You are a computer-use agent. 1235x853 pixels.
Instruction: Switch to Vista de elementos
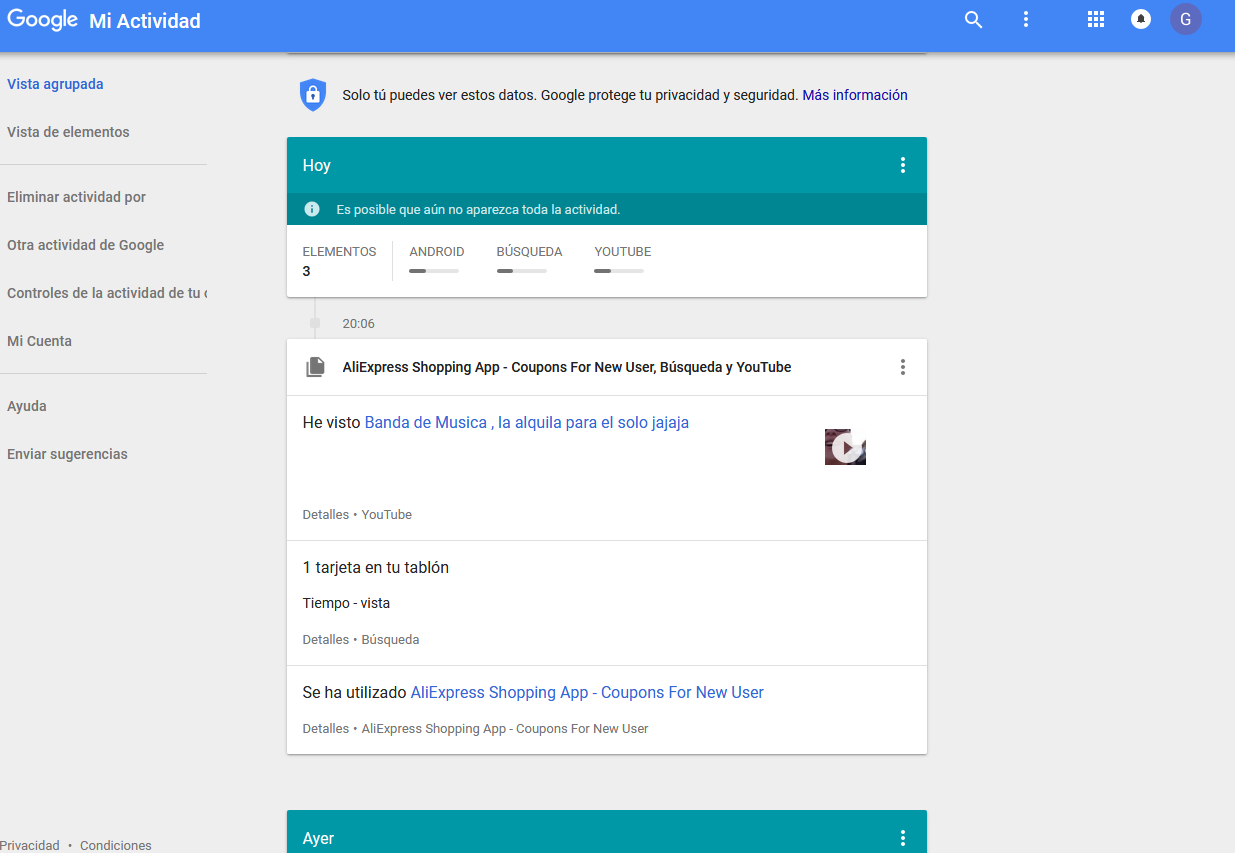click(x=68, y=132)
